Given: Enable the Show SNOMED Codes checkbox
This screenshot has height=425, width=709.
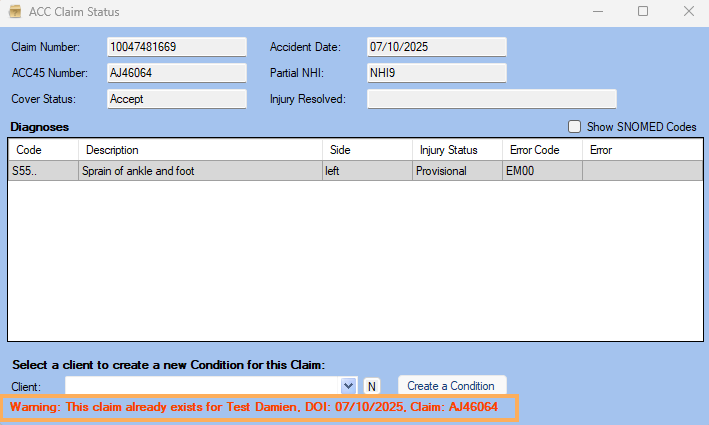Looking at the screenshot, I should (x=575, y=127).
